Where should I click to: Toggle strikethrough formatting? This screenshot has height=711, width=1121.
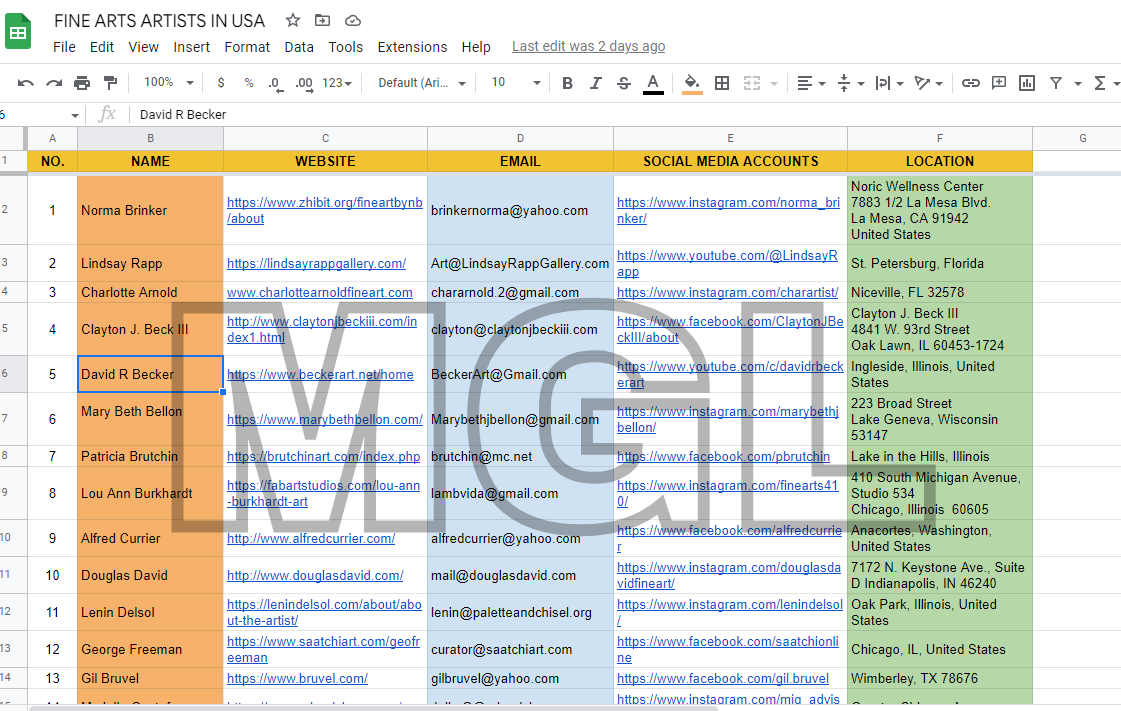click(624, 83)
